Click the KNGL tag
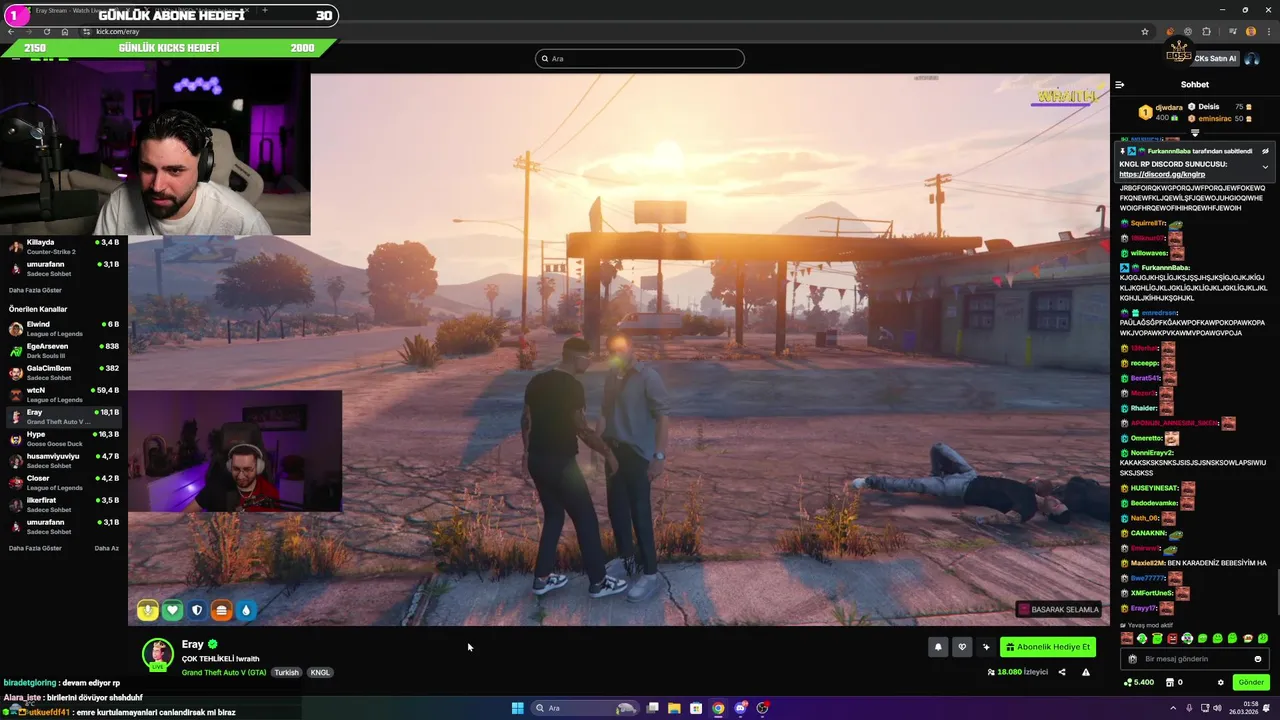The height and width of the screenshot is (720, 1280). pos(320,672)
